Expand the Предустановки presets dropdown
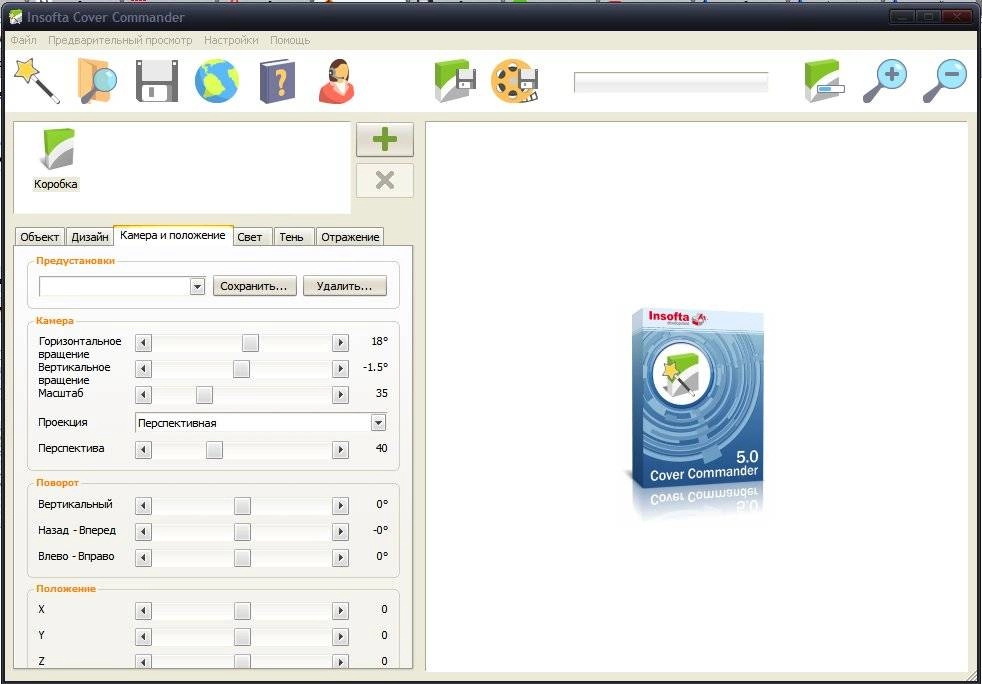Image resolution: width=982 pixels, height=684 pixels. (x=197, y=286)
